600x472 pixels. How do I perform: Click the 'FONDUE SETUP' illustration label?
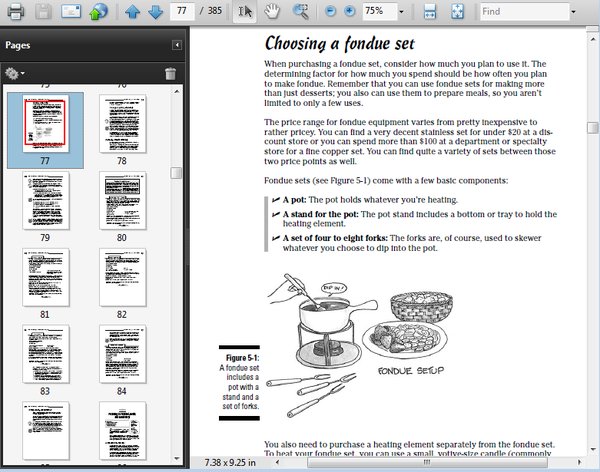pyautogui.click(x=411, y=371)
